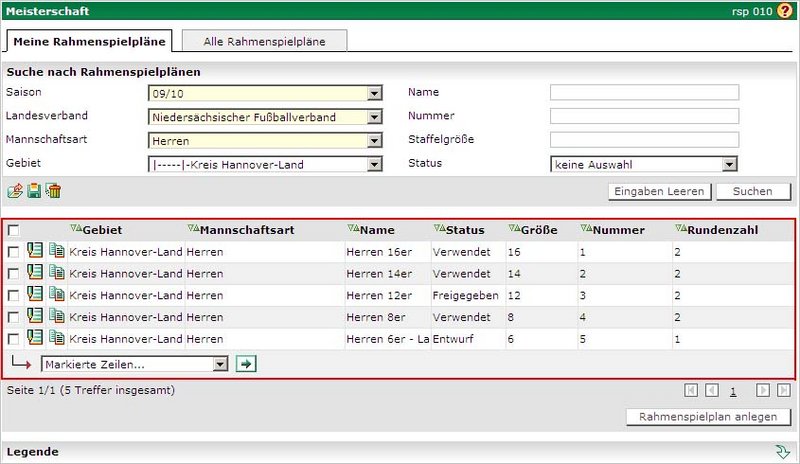Open the Saison dropdown showing 09/10

pyautogui.click(x=264, y=93)
